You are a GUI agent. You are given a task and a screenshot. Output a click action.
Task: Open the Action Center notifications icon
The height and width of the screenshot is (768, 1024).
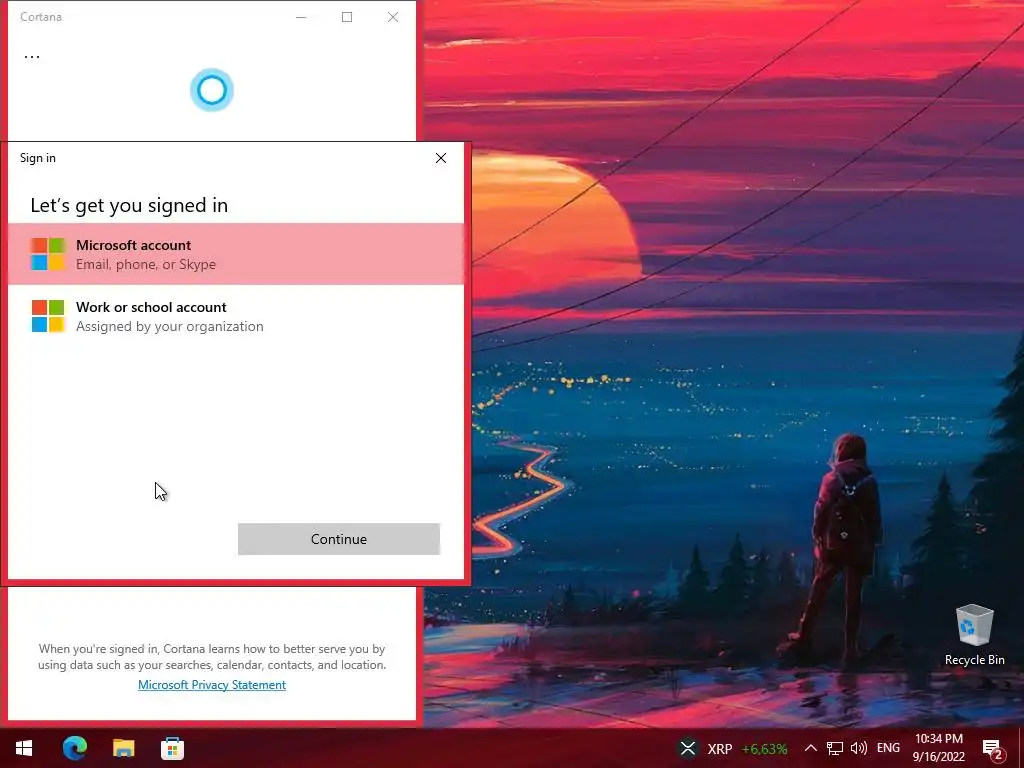(x=993, y=749)
